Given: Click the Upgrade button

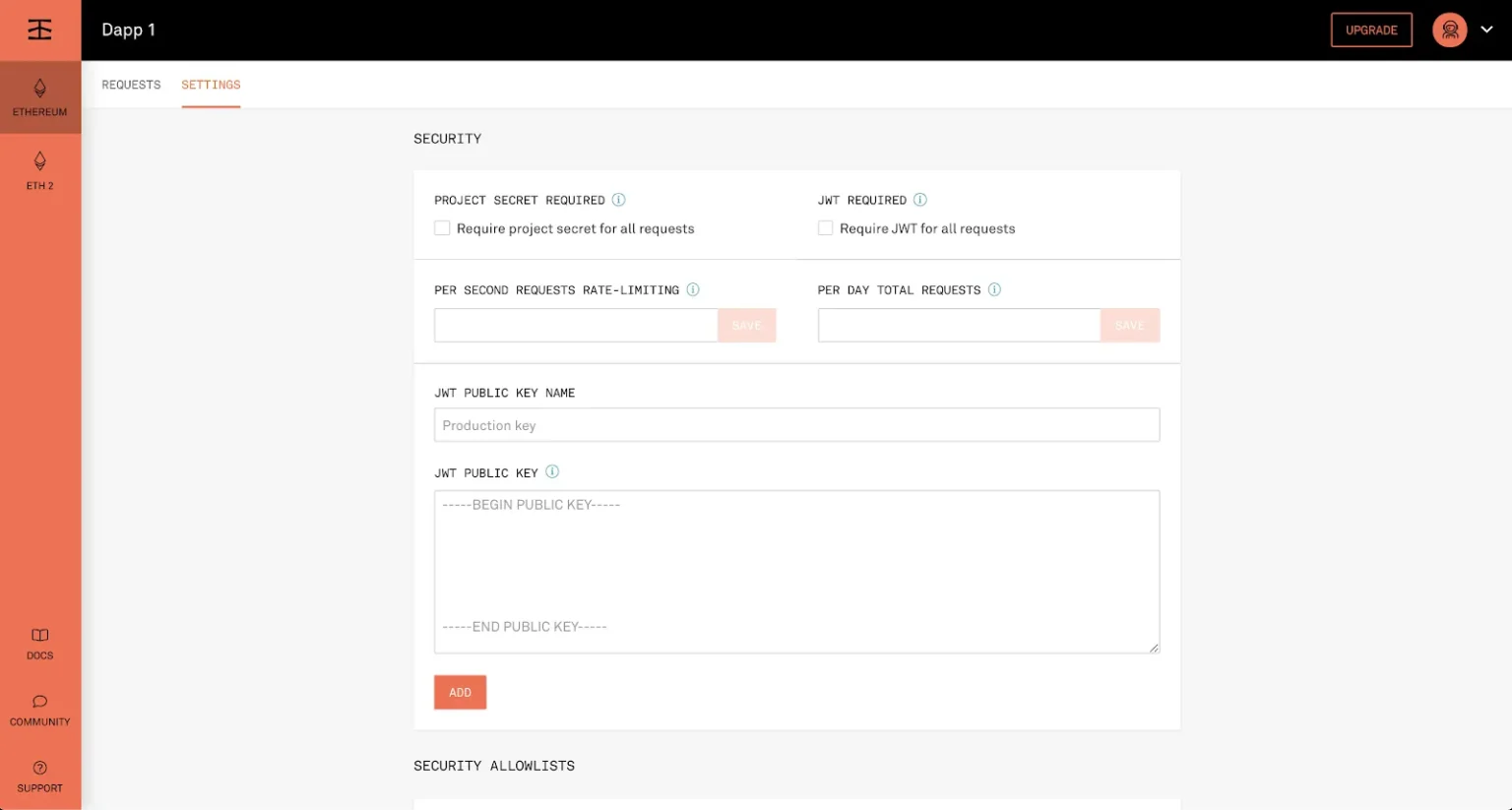Looking at the screenshot, I should pos(1371,30).
